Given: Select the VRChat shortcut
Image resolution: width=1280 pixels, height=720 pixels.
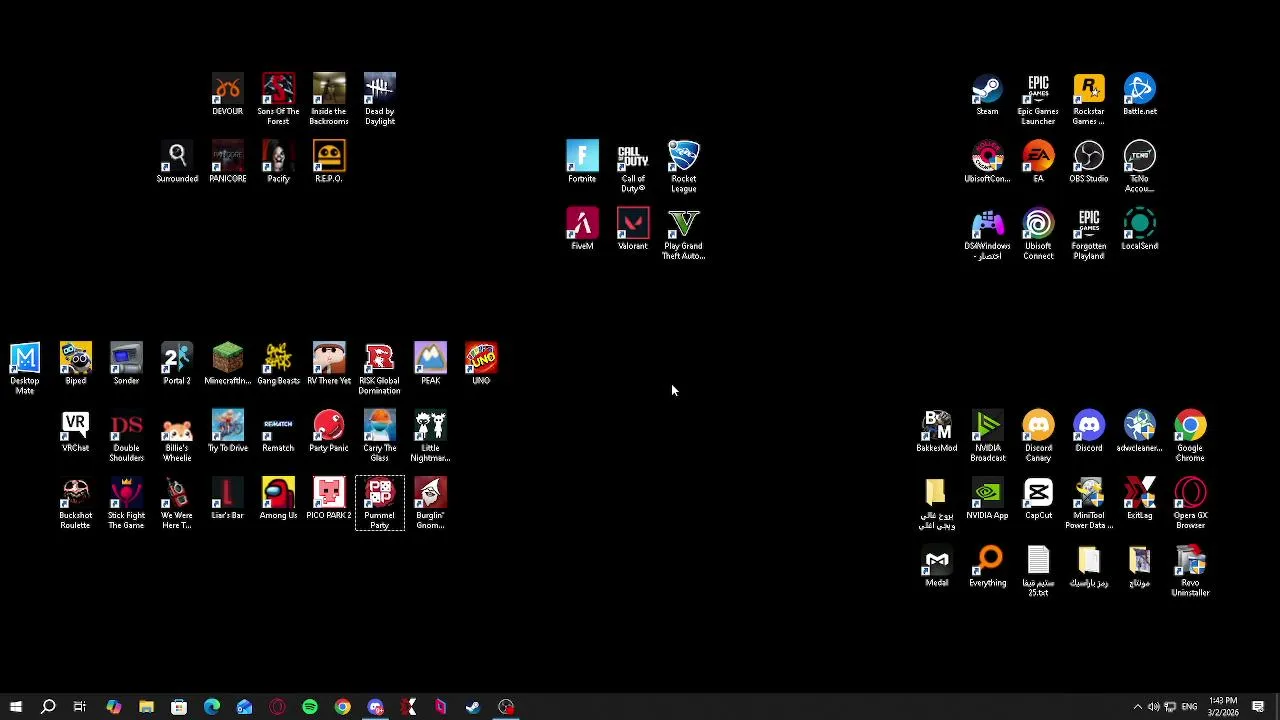Looking at the screenshot, I should (x=76, y=431).
